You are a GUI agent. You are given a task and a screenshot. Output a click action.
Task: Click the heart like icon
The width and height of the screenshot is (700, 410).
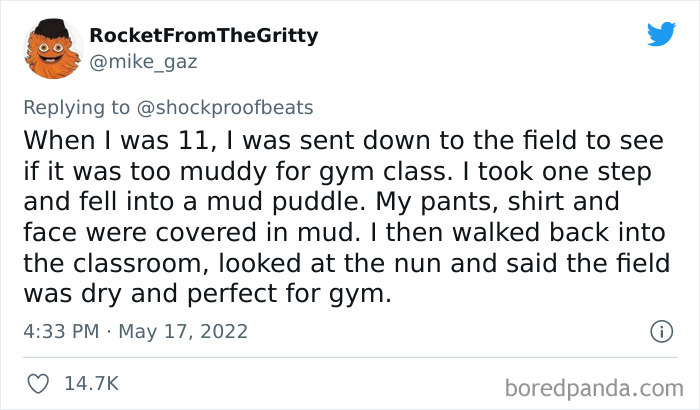pos(41,383)
